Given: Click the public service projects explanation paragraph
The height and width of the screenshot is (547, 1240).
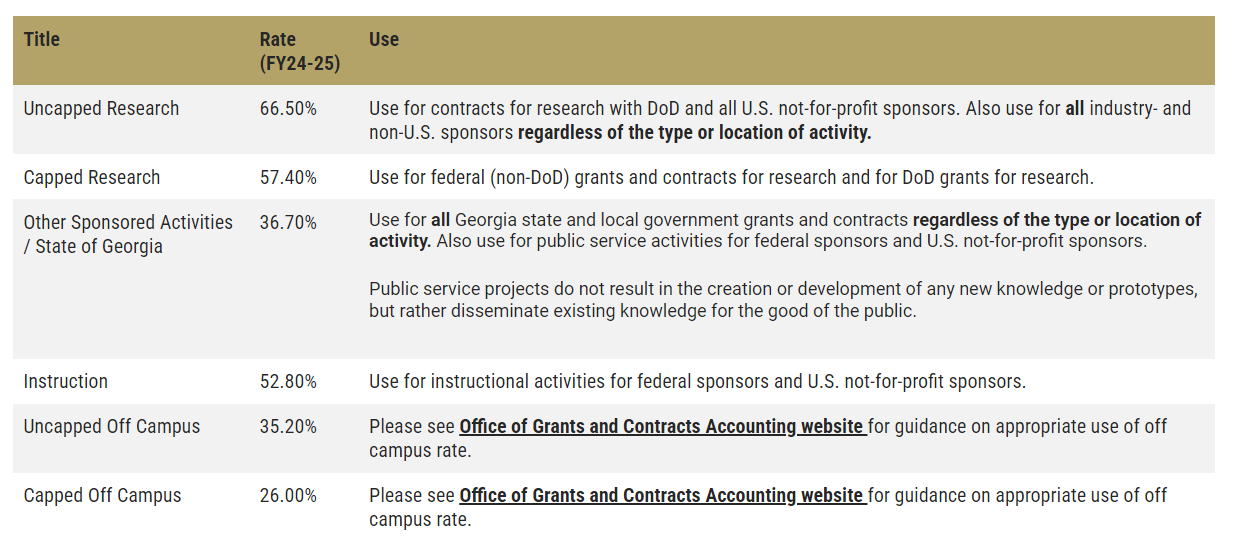Looking at the screenshot, I should pos(783,300).
